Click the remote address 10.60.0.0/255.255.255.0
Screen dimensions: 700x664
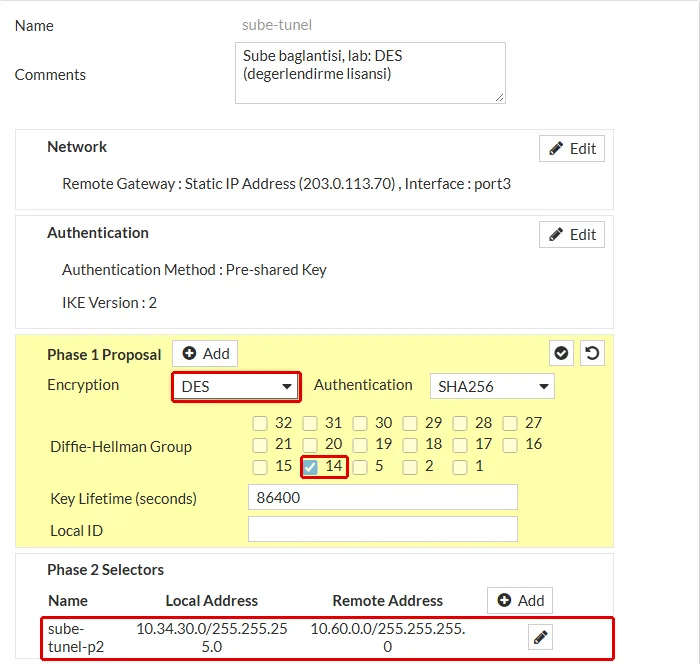click(x=388, y=637)
